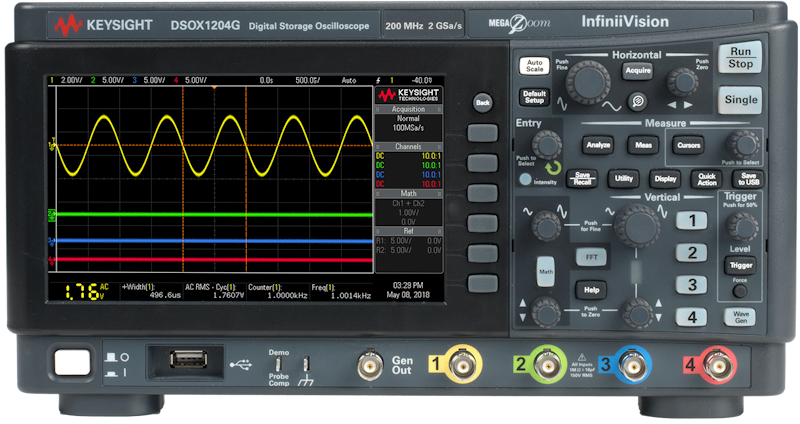Open the Trigger menu key
Screen dimensions: 800x424
click(740, 265)
